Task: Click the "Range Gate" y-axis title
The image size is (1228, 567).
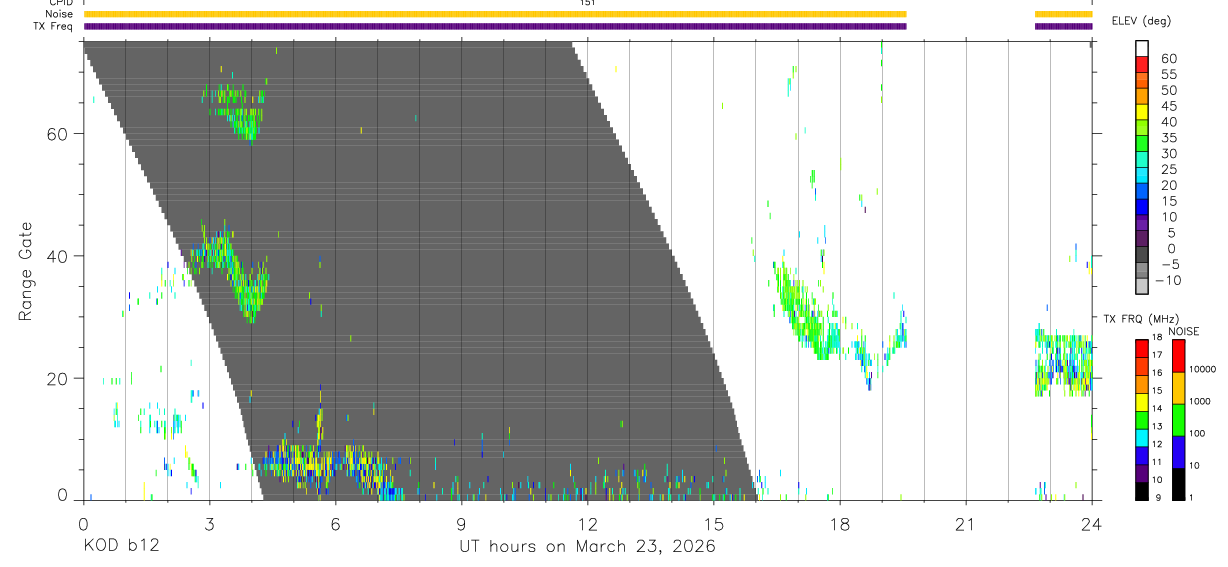Action: [x=26, y=270]
